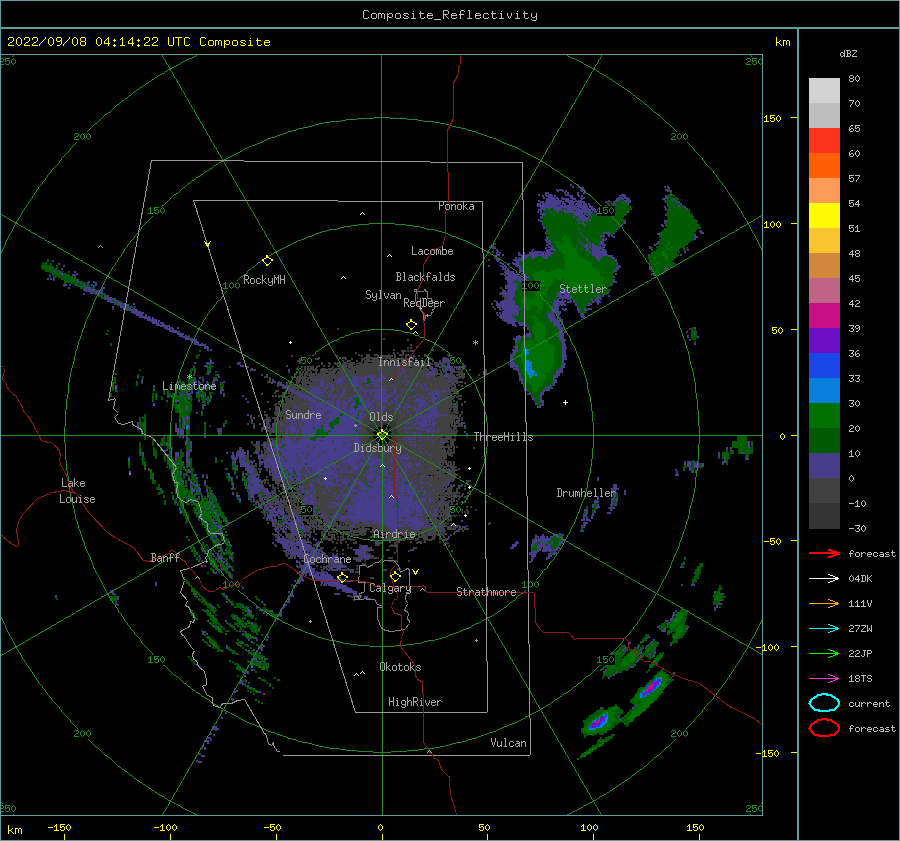
Task: Click the Lake Louise label
Action: click(x=78, y=491)
